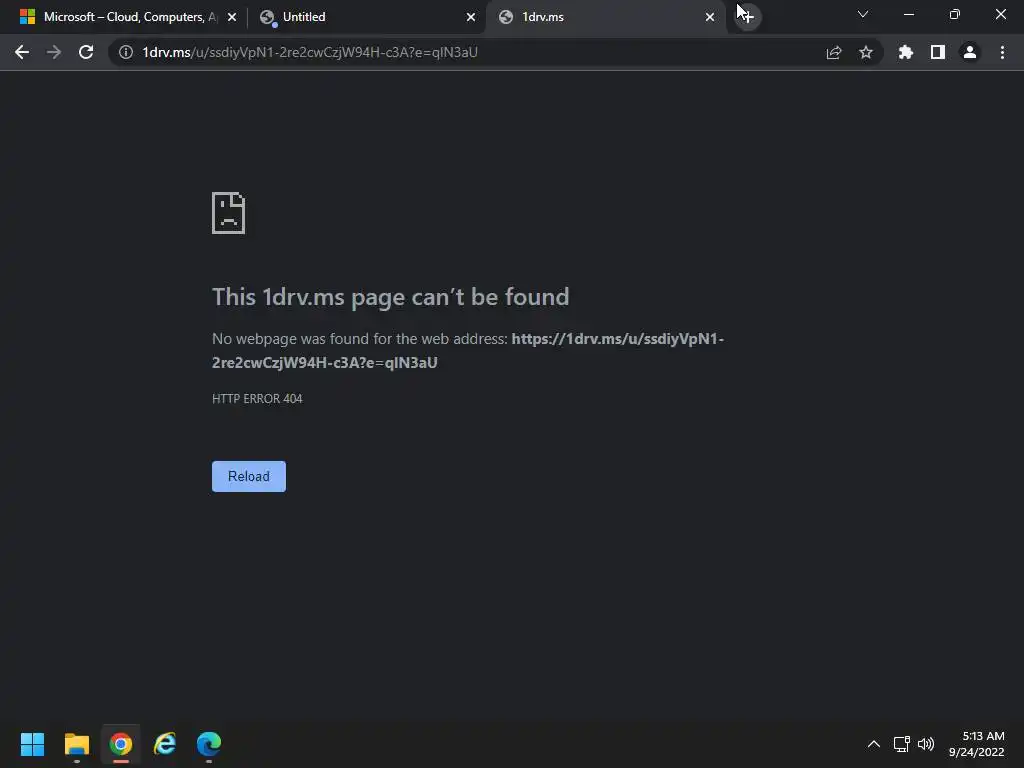Click the address bar URL
This screenshot has width=1024, height=768.
(x=310, y=52)
